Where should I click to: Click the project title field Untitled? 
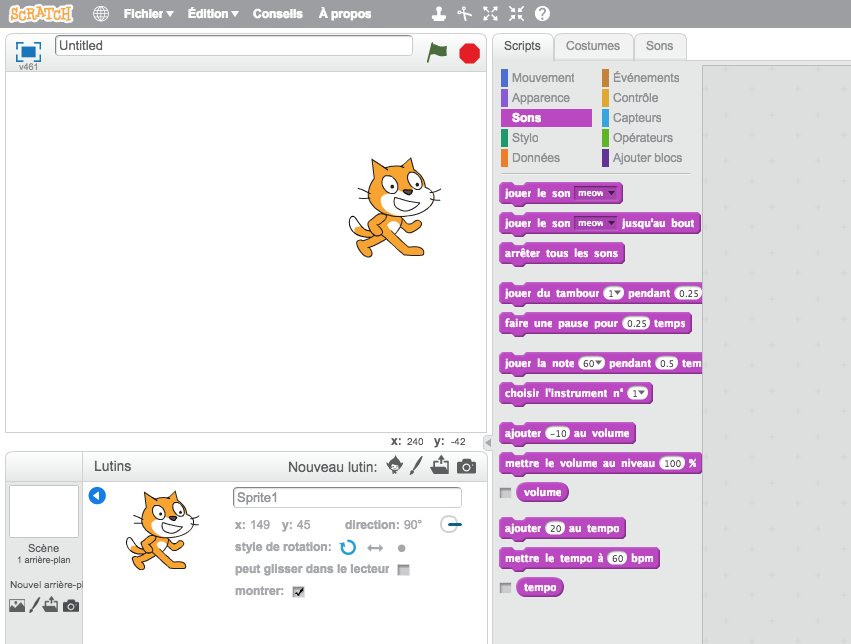pos(234,46)
